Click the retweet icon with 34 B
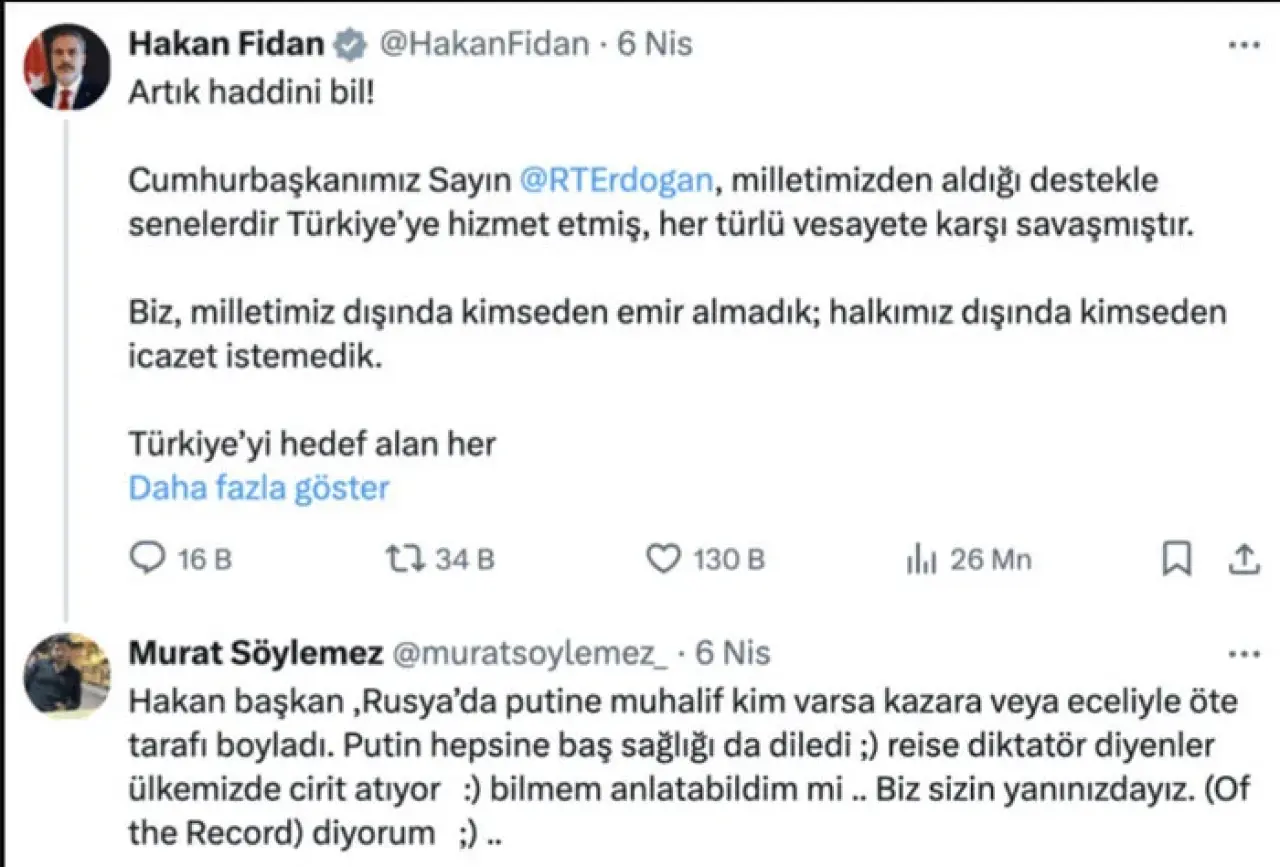1280x867 pixels. coord(407,559)
